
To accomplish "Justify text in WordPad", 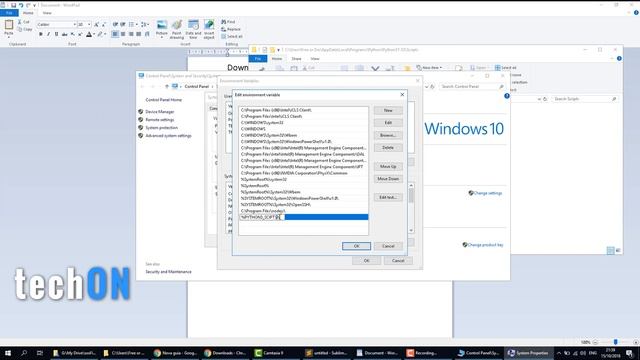I will [x=139, y=34].
